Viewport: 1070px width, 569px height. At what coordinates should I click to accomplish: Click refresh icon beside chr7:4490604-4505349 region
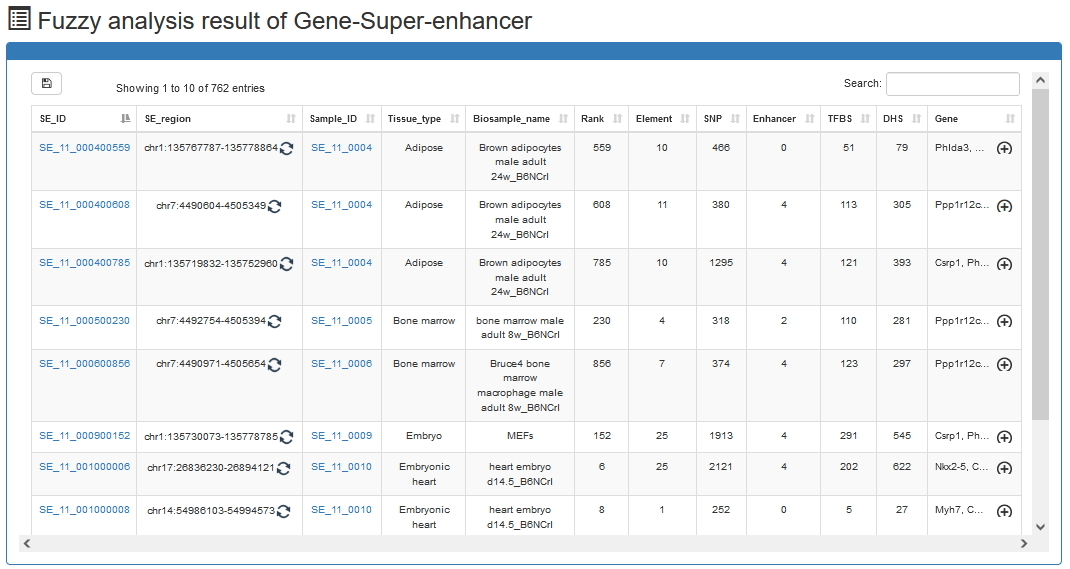click(x=274, y=206)
